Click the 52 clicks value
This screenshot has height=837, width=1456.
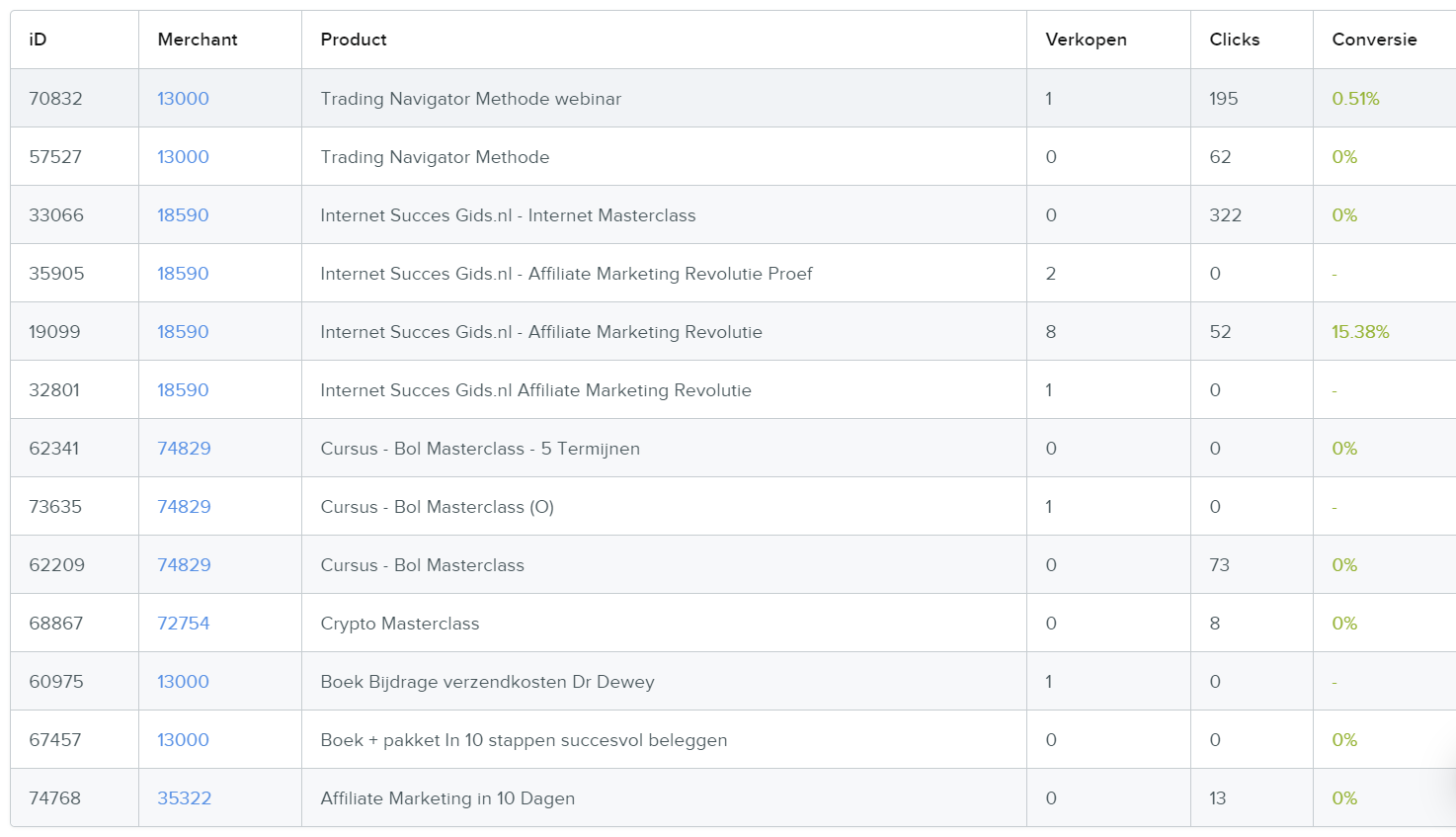pyautogui.click(x=1220, y=332)
